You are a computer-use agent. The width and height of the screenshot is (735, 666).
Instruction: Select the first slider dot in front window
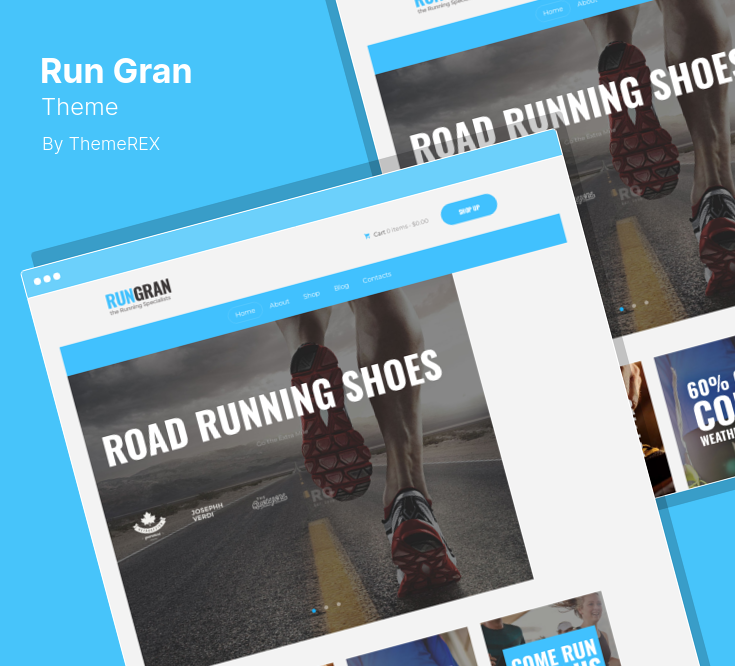(x=314, y=611)
